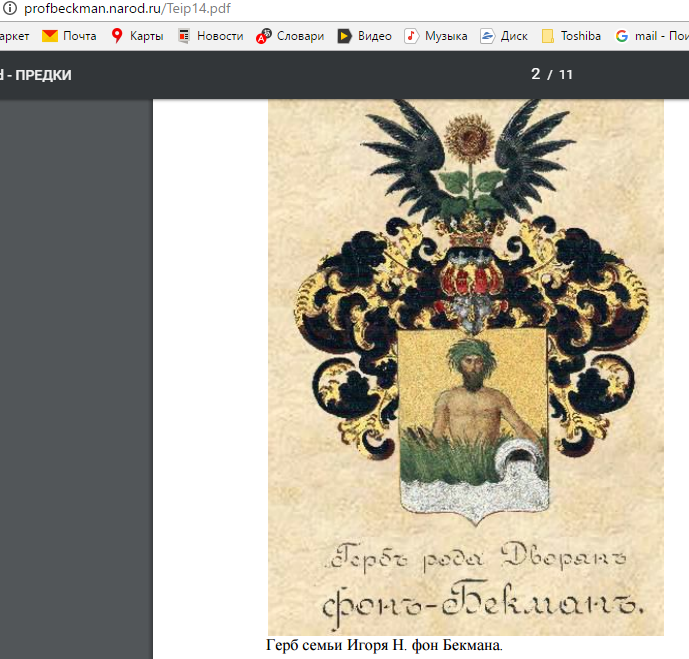This screenshot has width=689, height=659.
Task: Open the Диск bookmark label
Action: [514, 36]
